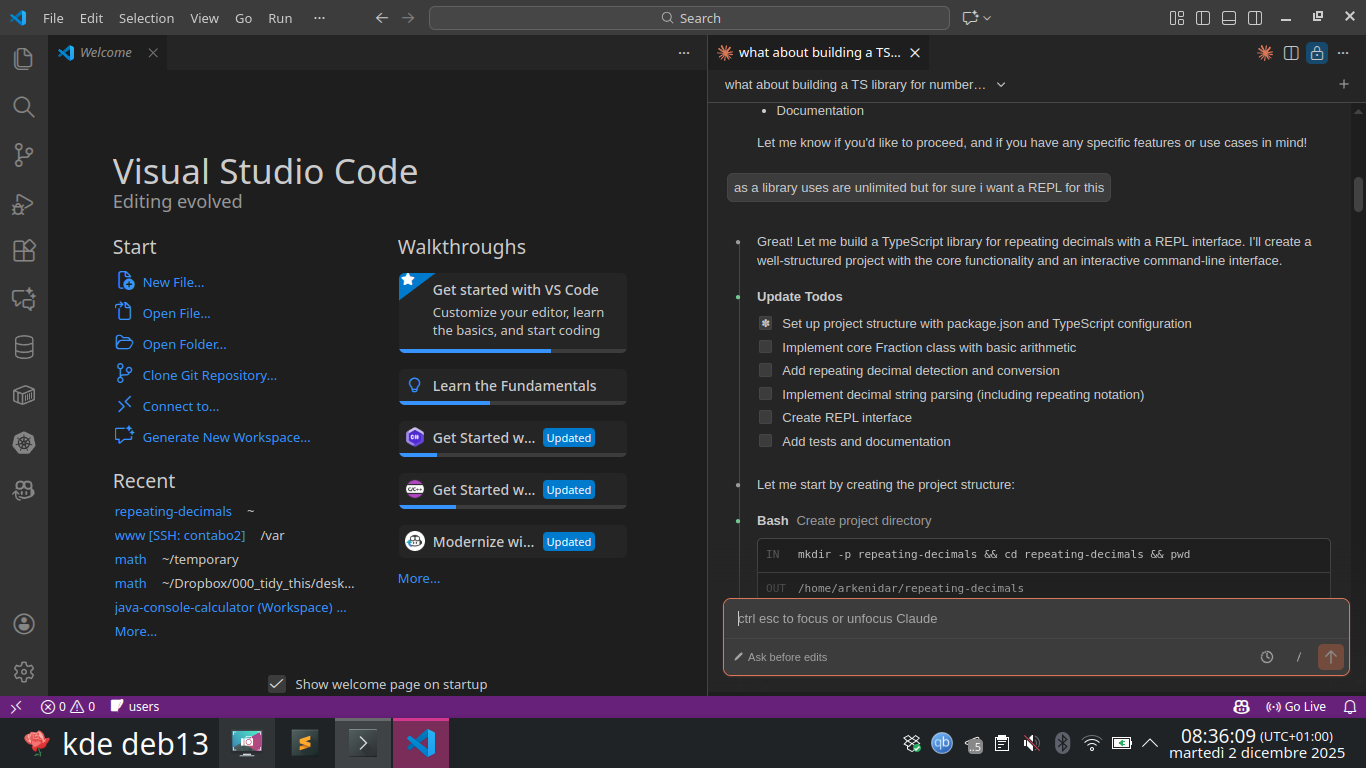Toggle the primary side bar layout icon

tap(1203, 18)
